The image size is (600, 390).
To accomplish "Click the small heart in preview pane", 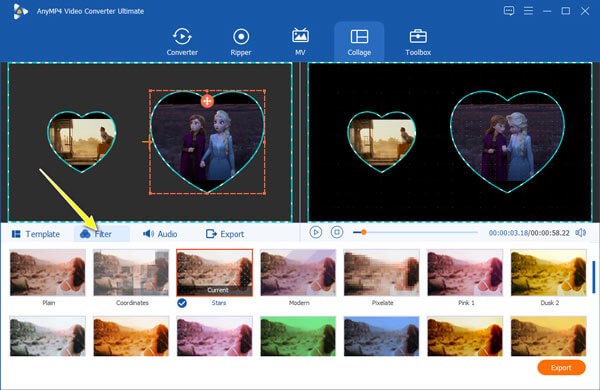I will 382,142.
